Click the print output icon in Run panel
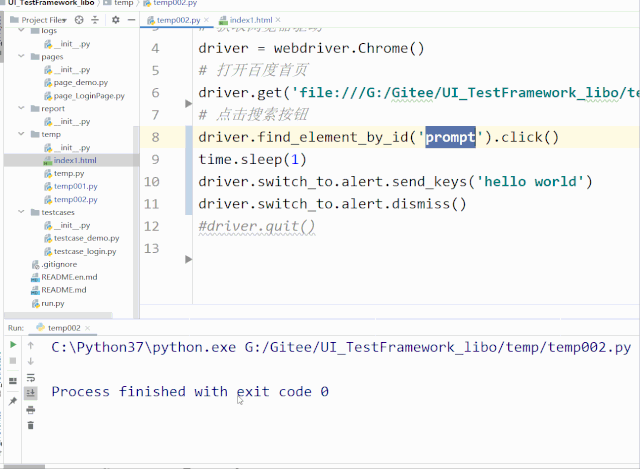The height and width of the screenshot is (469, 640). coord(31,409)
